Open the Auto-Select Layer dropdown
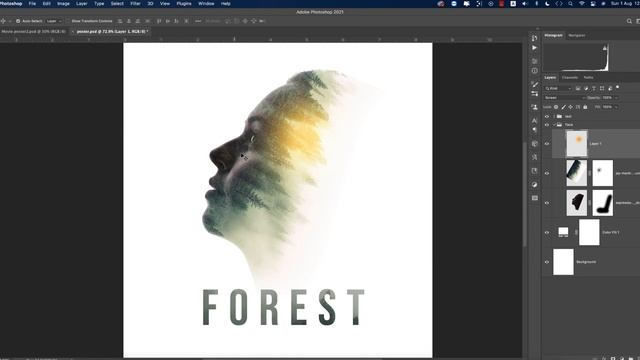The image size is (640, 360). (x=54, y=21)
